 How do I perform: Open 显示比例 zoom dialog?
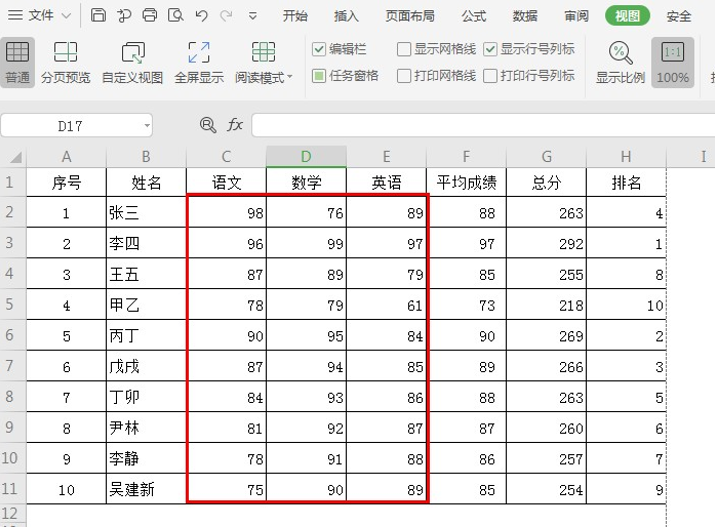[620, 62]
